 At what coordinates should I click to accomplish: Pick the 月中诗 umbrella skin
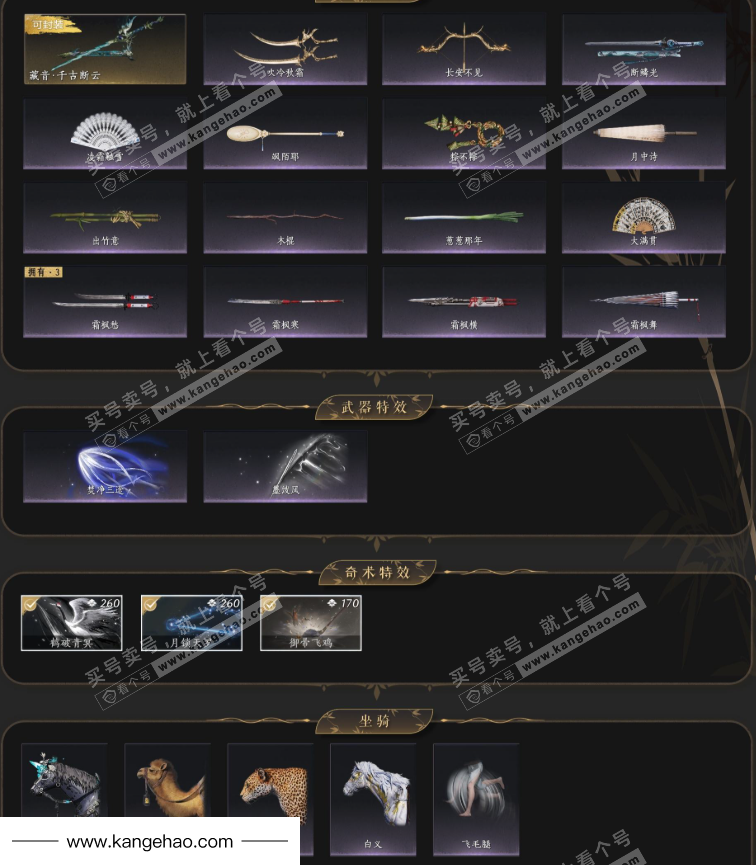pyautogui.click(x=643, y=134)
